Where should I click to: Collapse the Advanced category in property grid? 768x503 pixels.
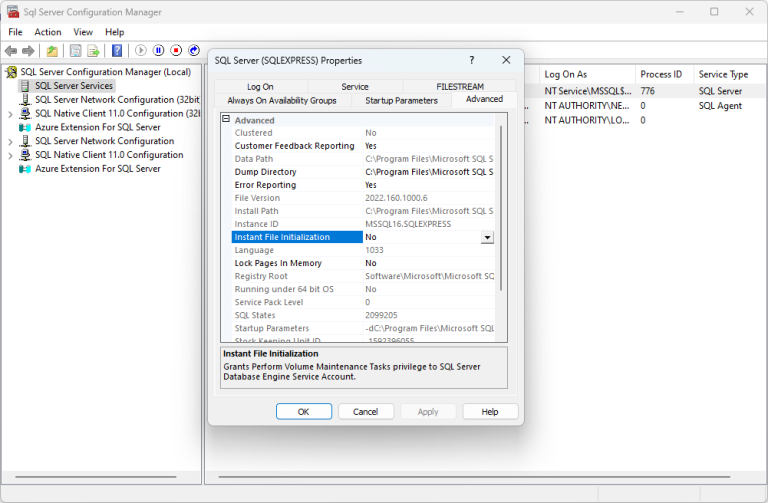pos(226,119)
